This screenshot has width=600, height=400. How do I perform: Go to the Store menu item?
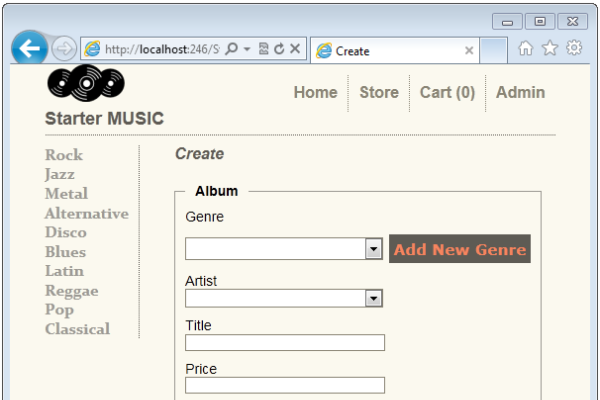pyautogui.click(x=379, y=92)
